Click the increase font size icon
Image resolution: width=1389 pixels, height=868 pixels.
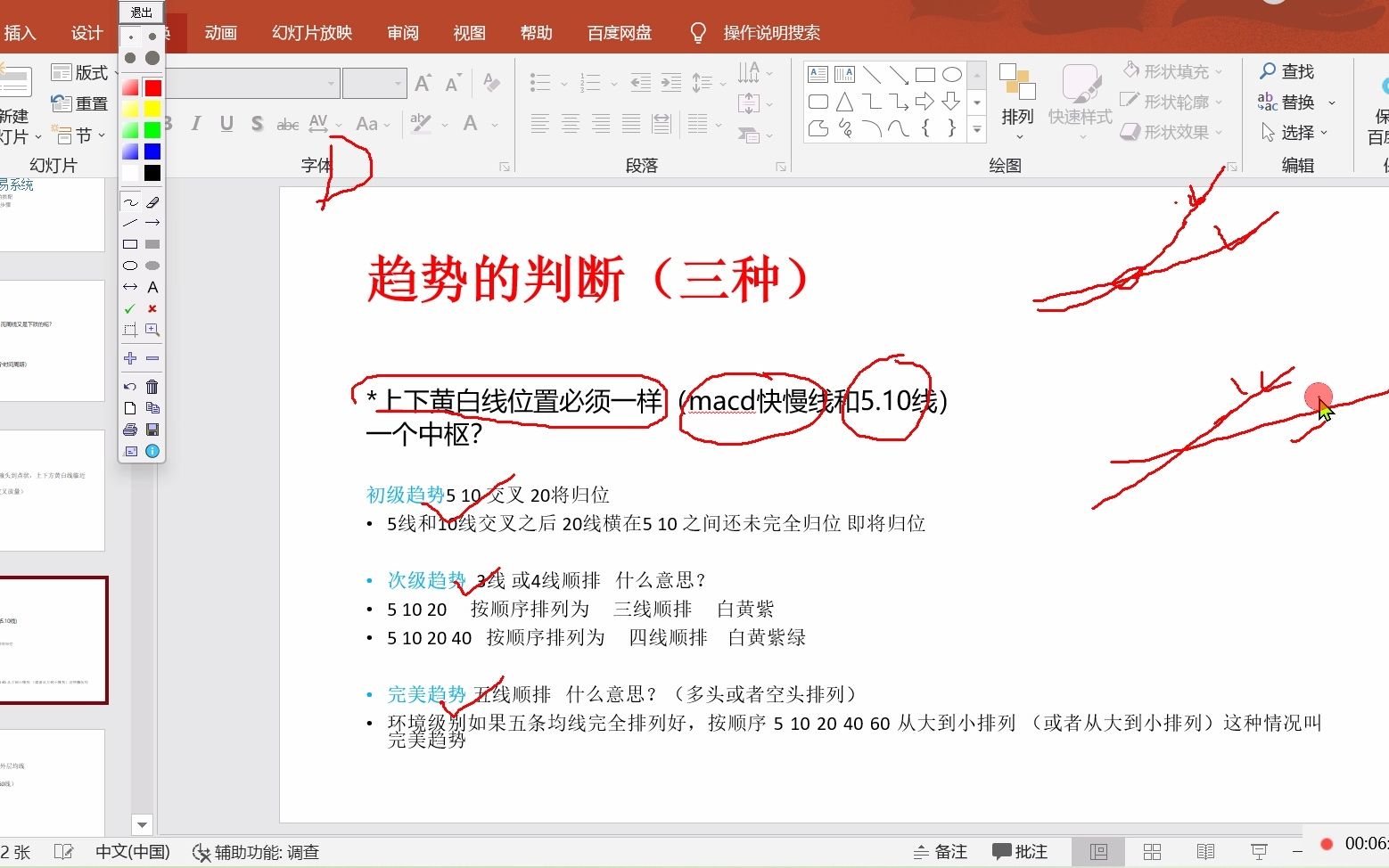[x=423, y=83]
